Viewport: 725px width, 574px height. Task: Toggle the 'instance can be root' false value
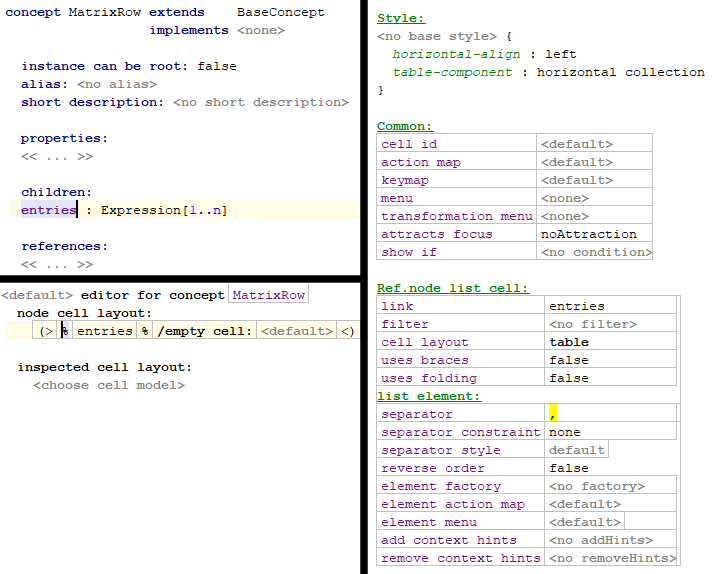pyautogui.click(x=217, y=66)
